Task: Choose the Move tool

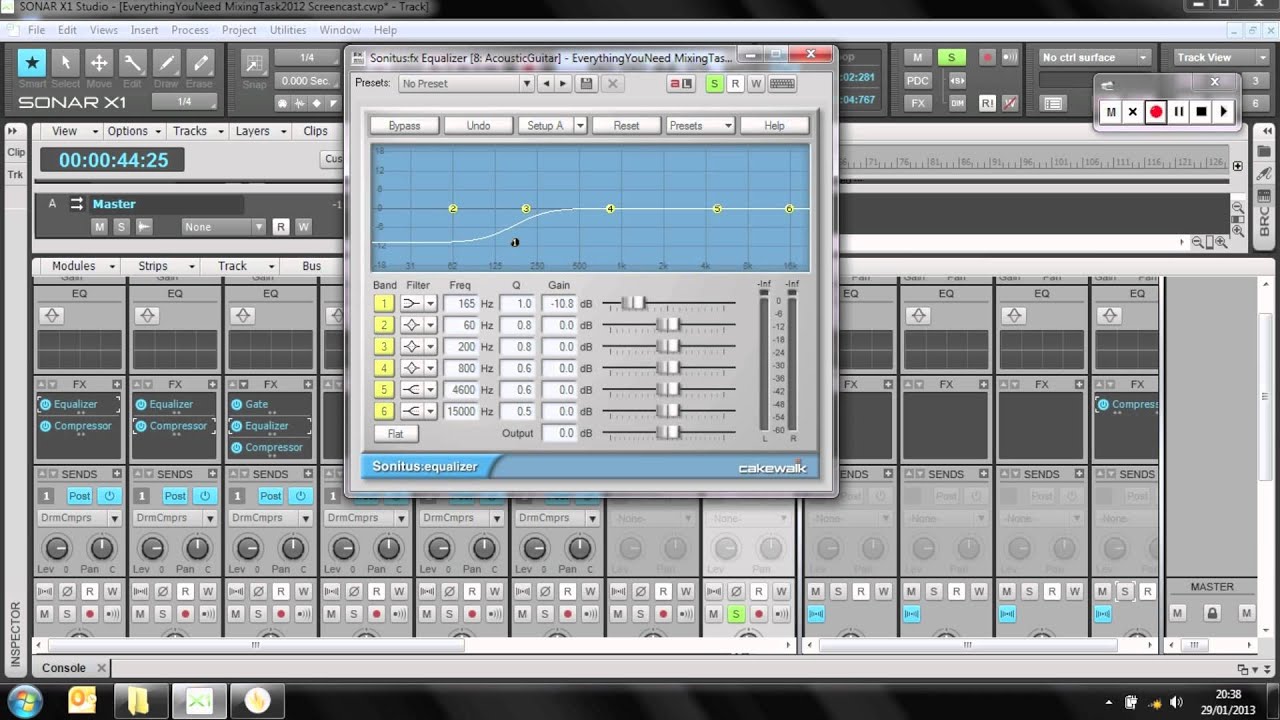Action: 99,62
